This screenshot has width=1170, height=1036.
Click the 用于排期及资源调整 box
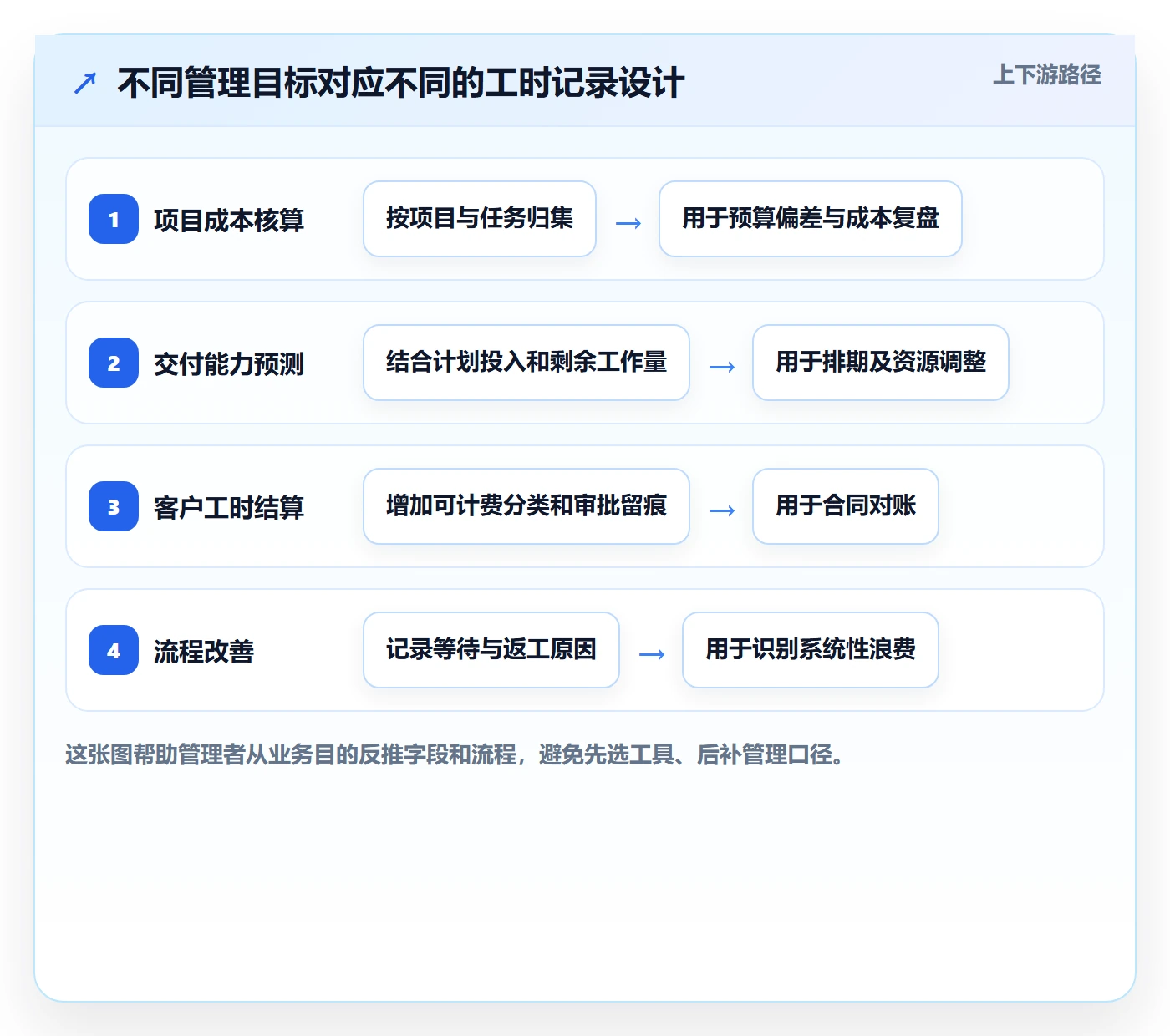click(x=881, y=363)
